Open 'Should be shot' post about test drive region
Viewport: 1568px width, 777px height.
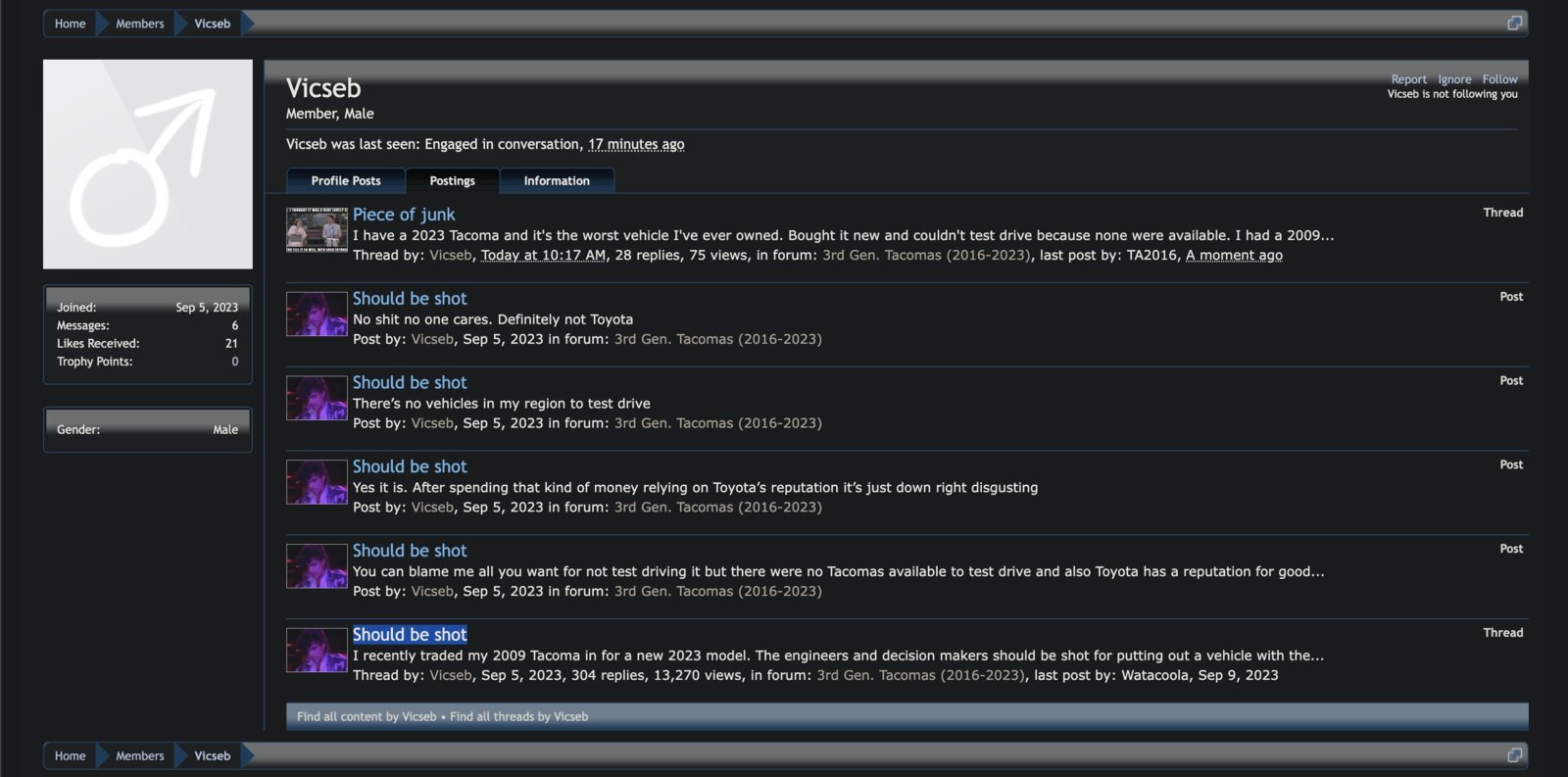click(x=410, y=382)
